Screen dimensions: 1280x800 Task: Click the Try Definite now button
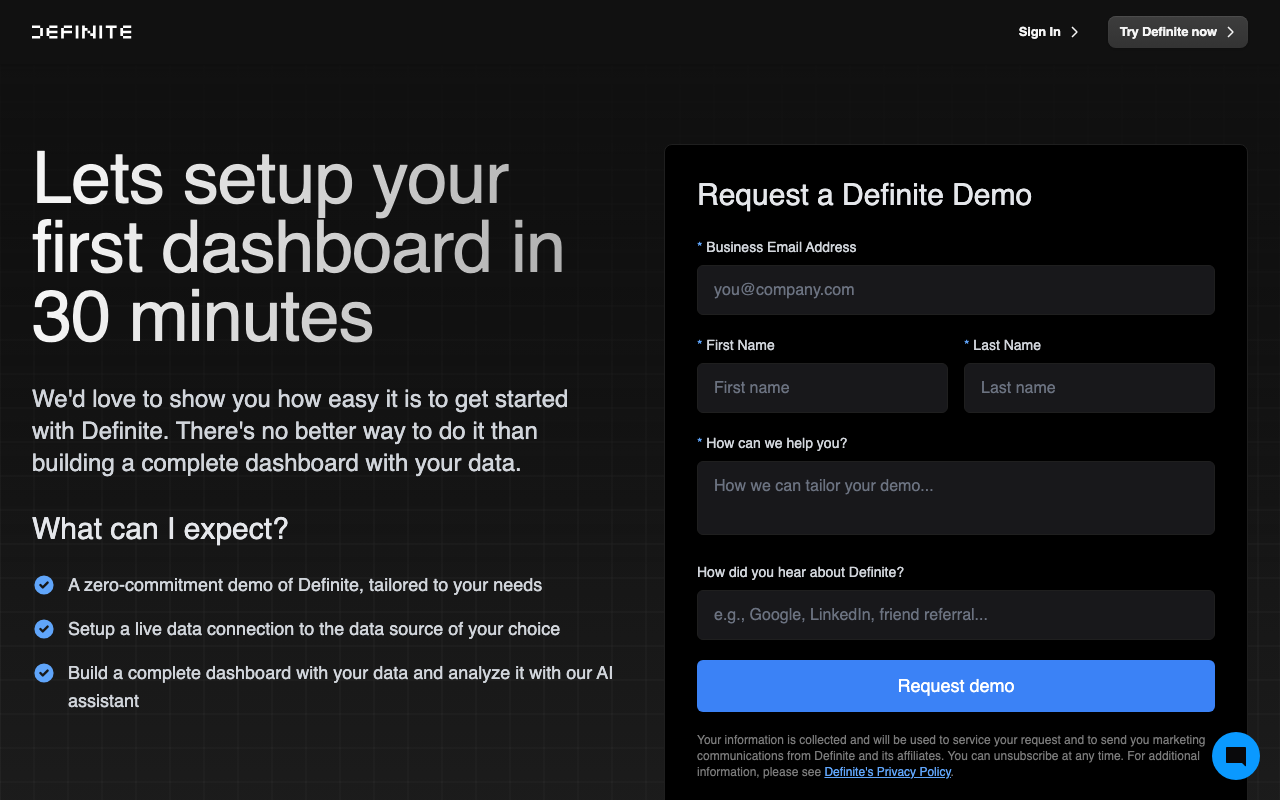coord(1178,32)
